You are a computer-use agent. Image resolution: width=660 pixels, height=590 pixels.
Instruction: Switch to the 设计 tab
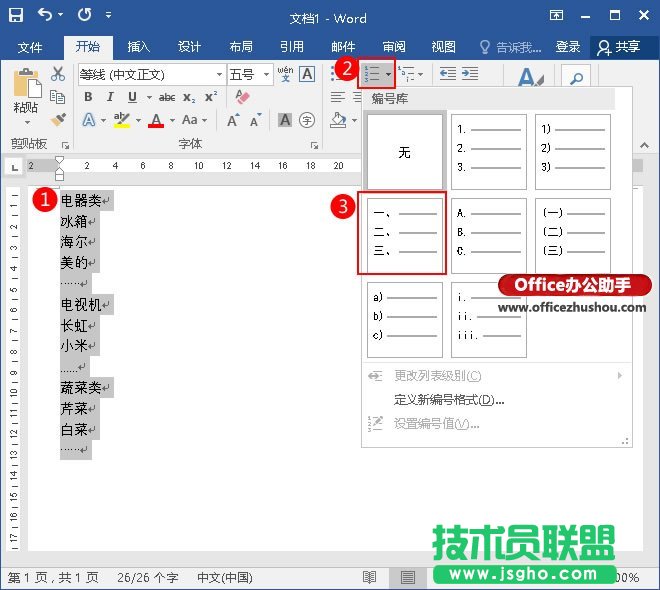[189, 46]
